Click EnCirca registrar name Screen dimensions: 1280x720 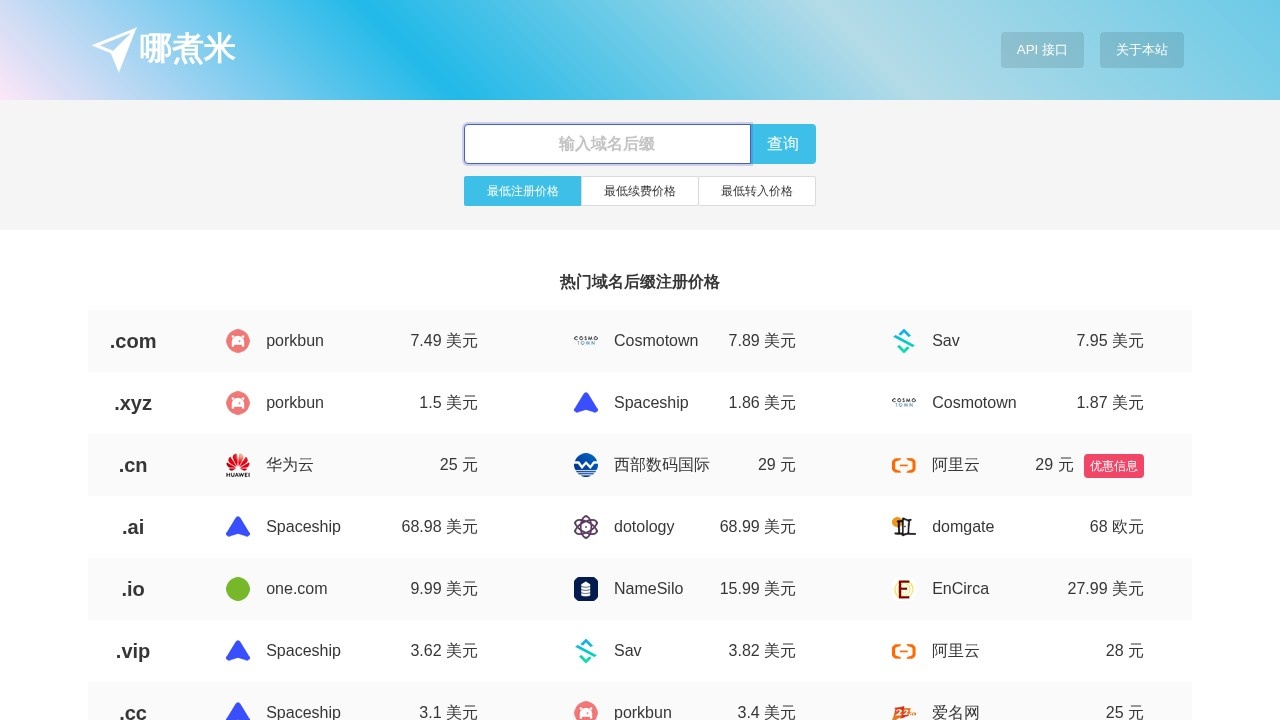pos(960,589)
